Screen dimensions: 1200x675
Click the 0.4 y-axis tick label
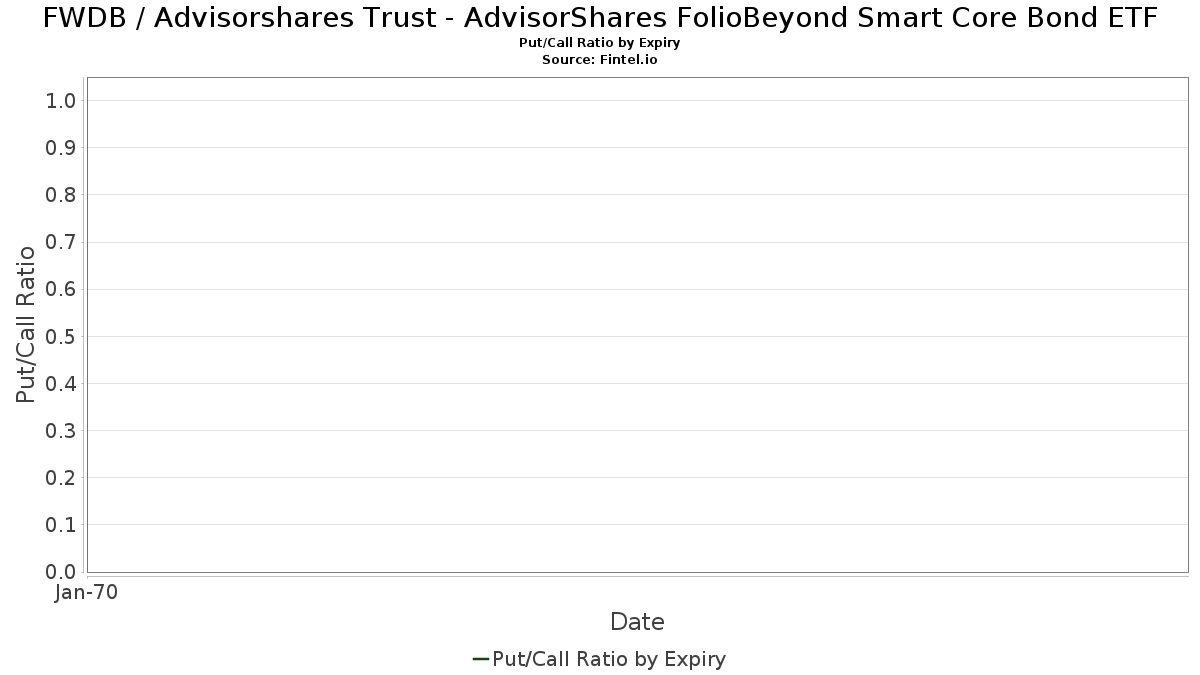[61, 383]
